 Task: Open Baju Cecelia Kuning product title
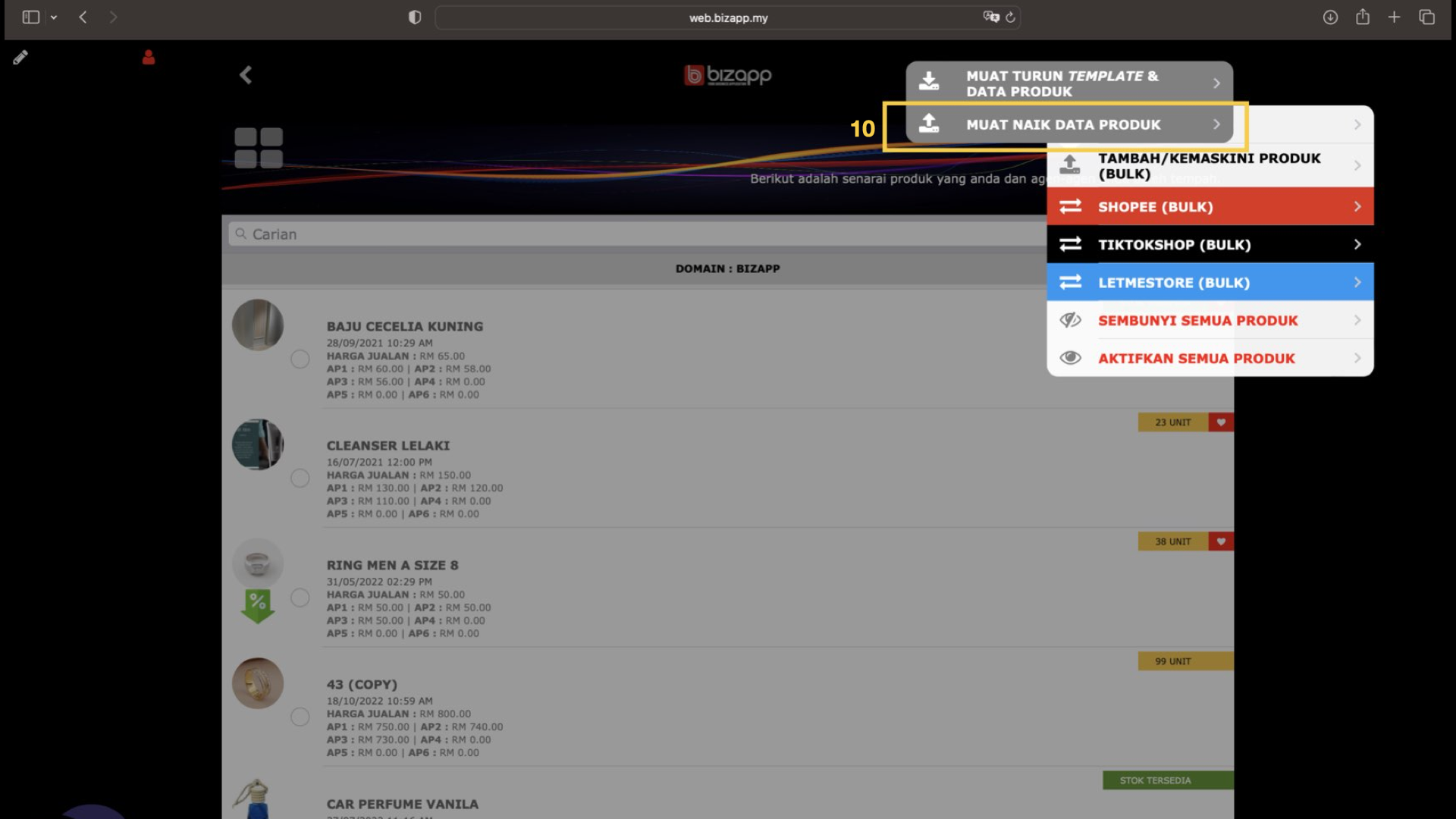pyautogui.click(x=405, y=327)
